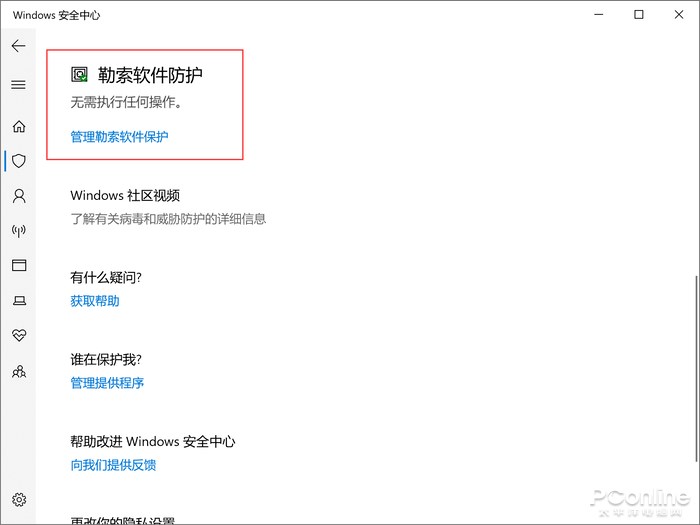Minimize the Windows 安全中心 window
The width and height of the screenshot is (700, 525).
point(598,15)
